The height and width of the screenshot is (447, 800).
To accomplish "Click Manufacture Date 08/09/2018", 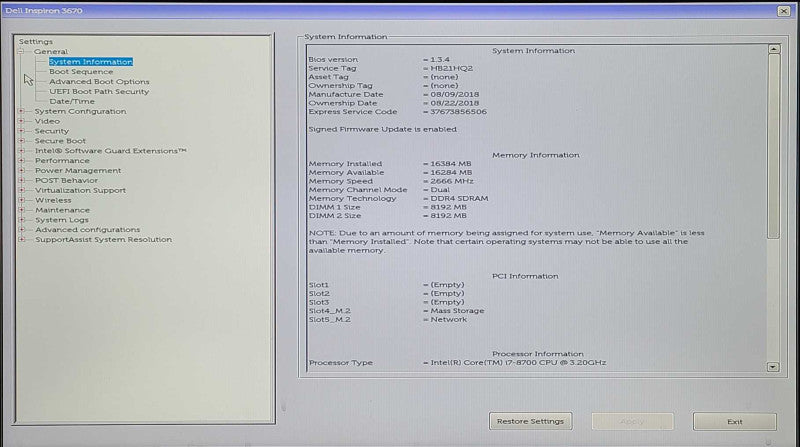I will pyautogui.click(x=455, y=94).
